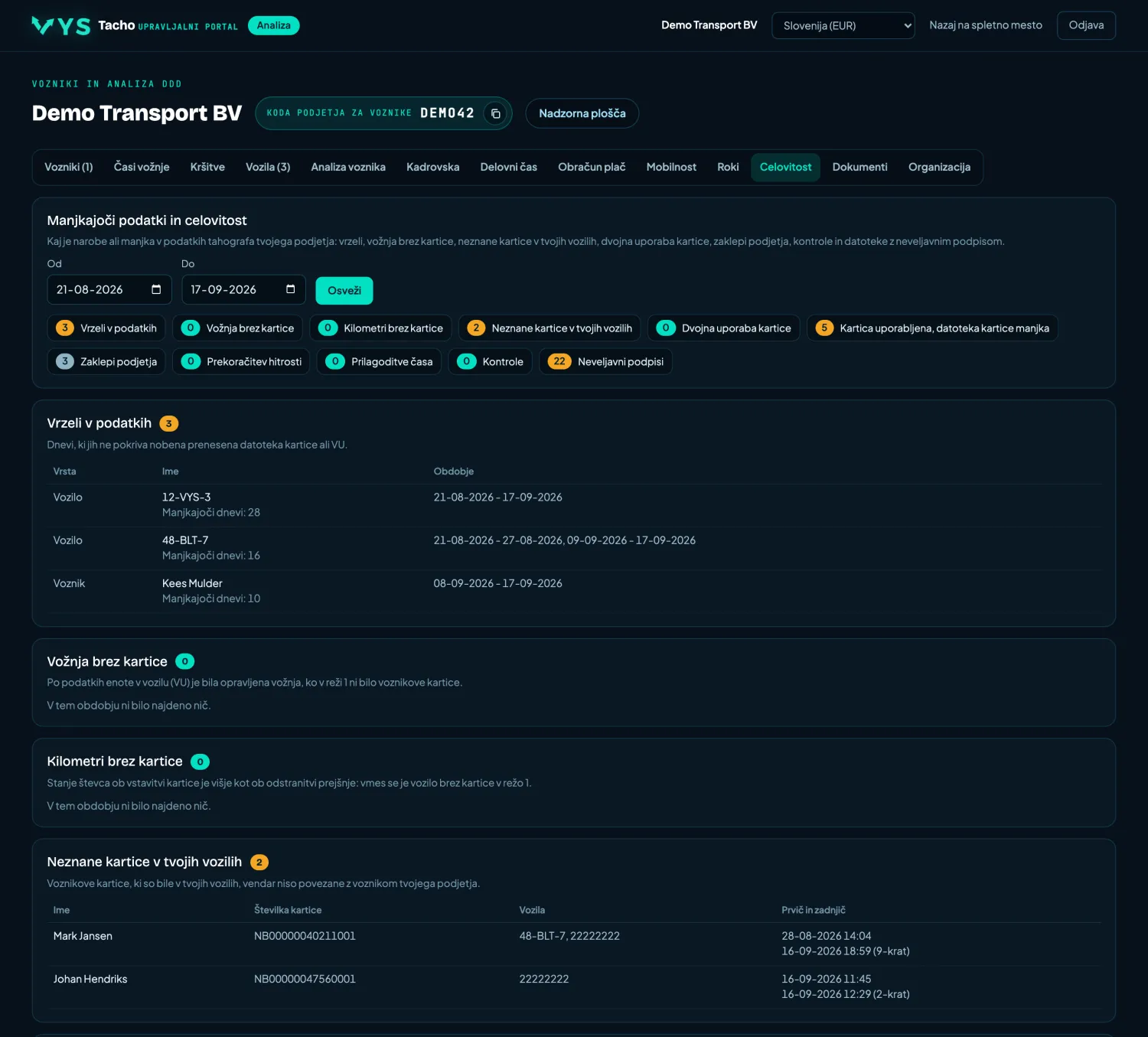Open calendar picker in Do date field
Image resolution: width=1148 pixels, height=1037 pixels.
[x=290, y=289]
